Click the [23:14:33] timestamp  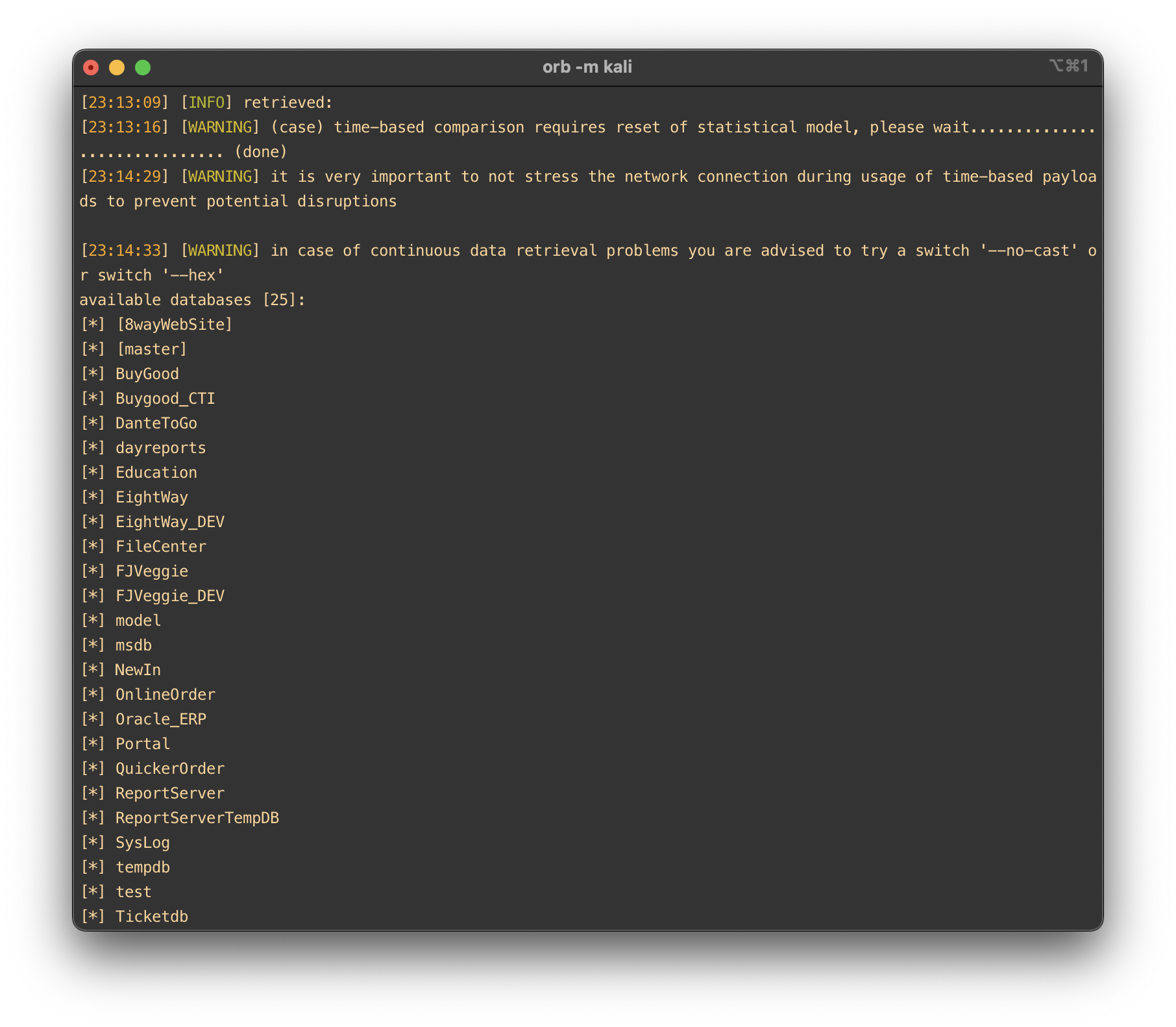pos(125,251)
